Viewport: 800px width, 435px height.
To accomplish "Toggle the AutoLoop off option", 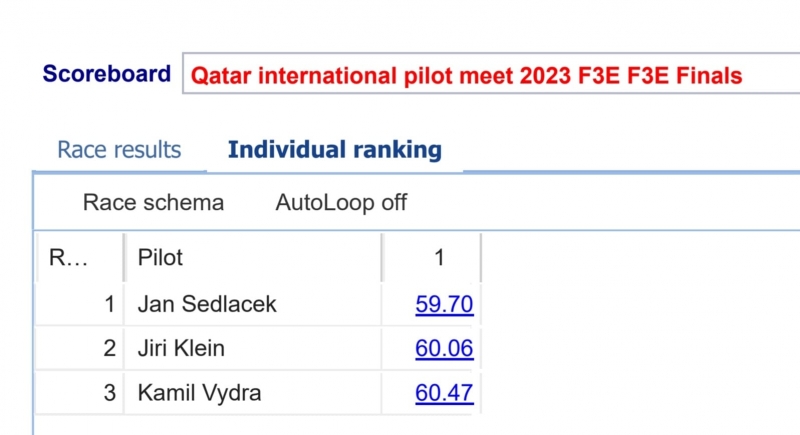I will [x=341, y=202].
